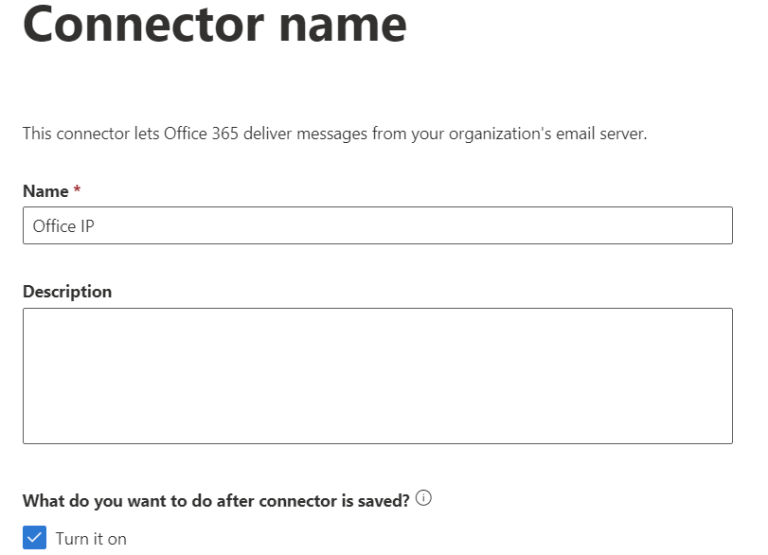Click the 'What do you want to do' question text

[215, 501]
